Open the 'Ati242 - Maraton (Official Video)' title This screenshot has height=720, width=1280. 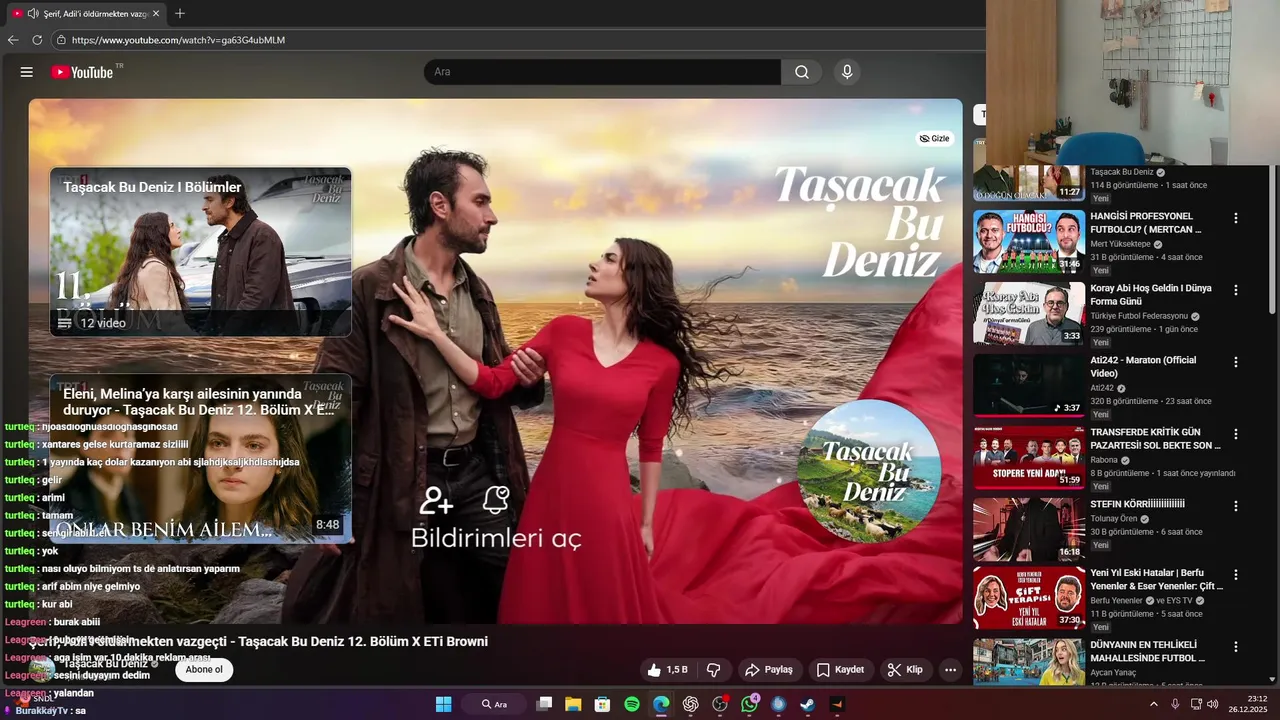pyautogui.click(x=1143, y=367)
